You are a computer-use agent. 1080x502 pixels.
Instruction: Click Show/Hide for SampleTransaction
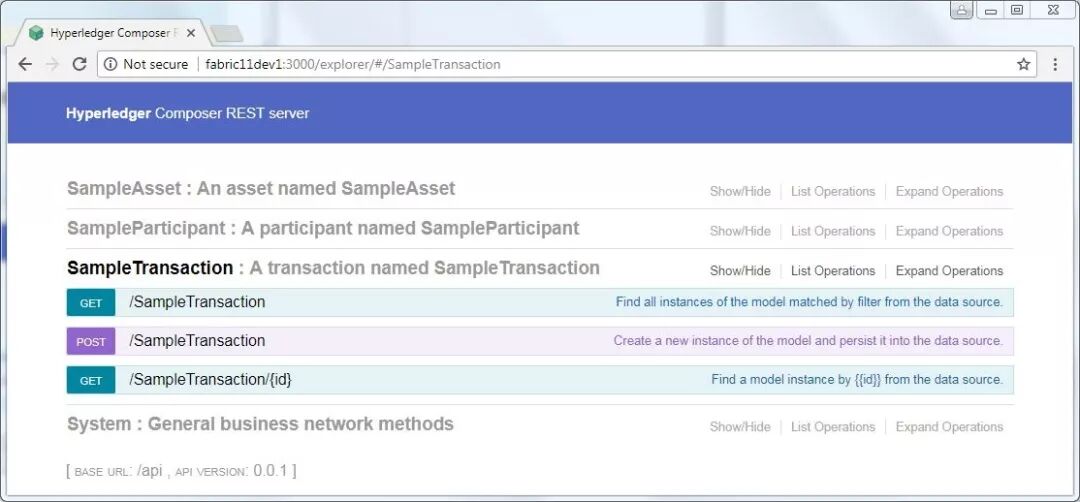tap(740, 271)
